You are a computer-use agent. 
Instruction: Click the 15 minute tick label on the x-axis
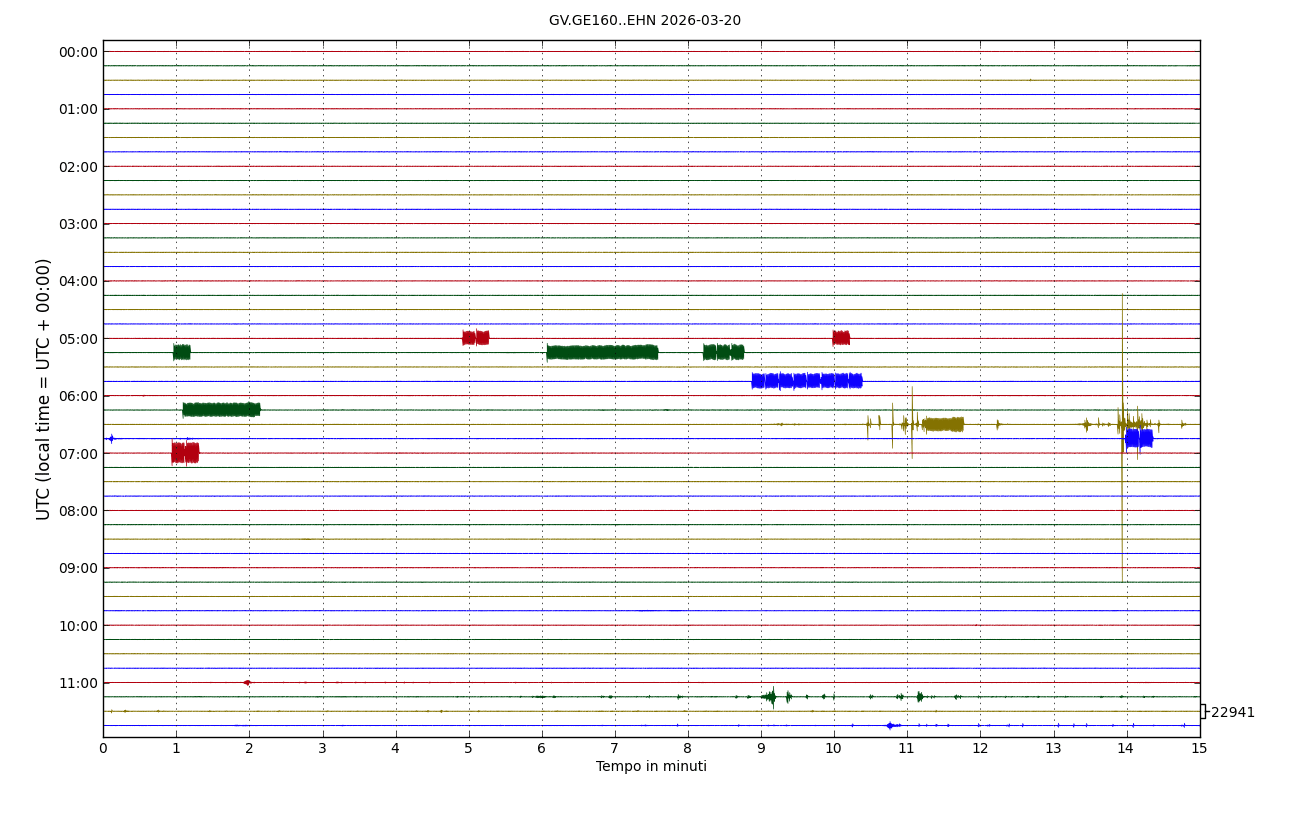[x=1199, y=749]
